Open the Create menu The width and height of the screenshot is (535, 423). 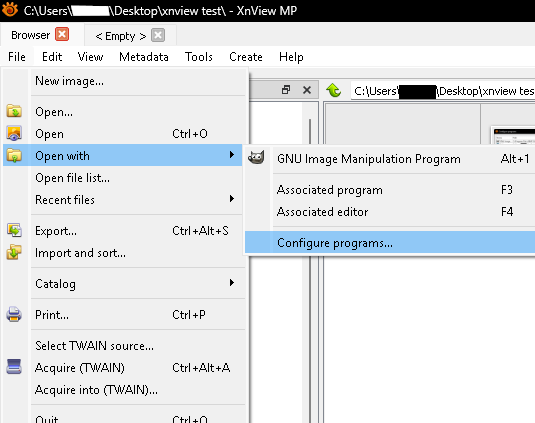tap(246, 57)
